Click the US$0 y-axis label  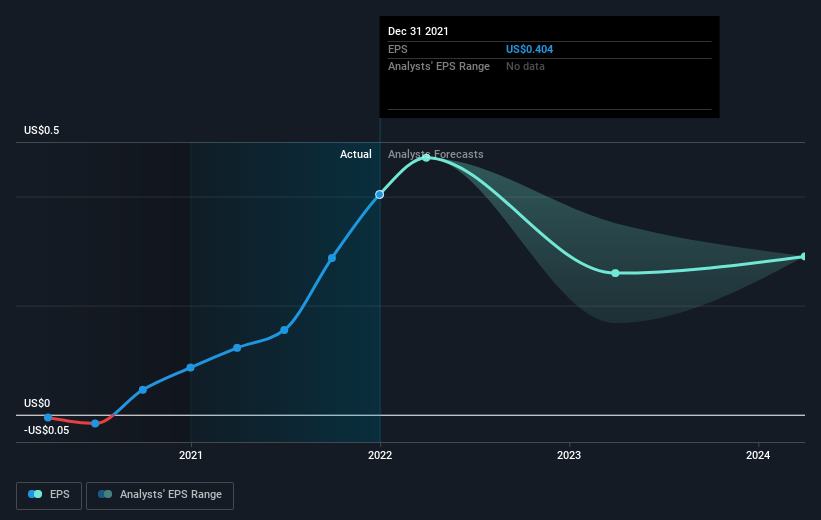[37, 403]
